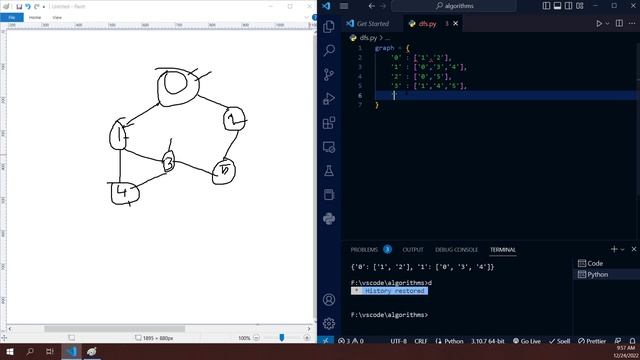The width and height of the screenshot is (640, 360).
Task: Click the algorithms command center search box
Action: [454, 6]
